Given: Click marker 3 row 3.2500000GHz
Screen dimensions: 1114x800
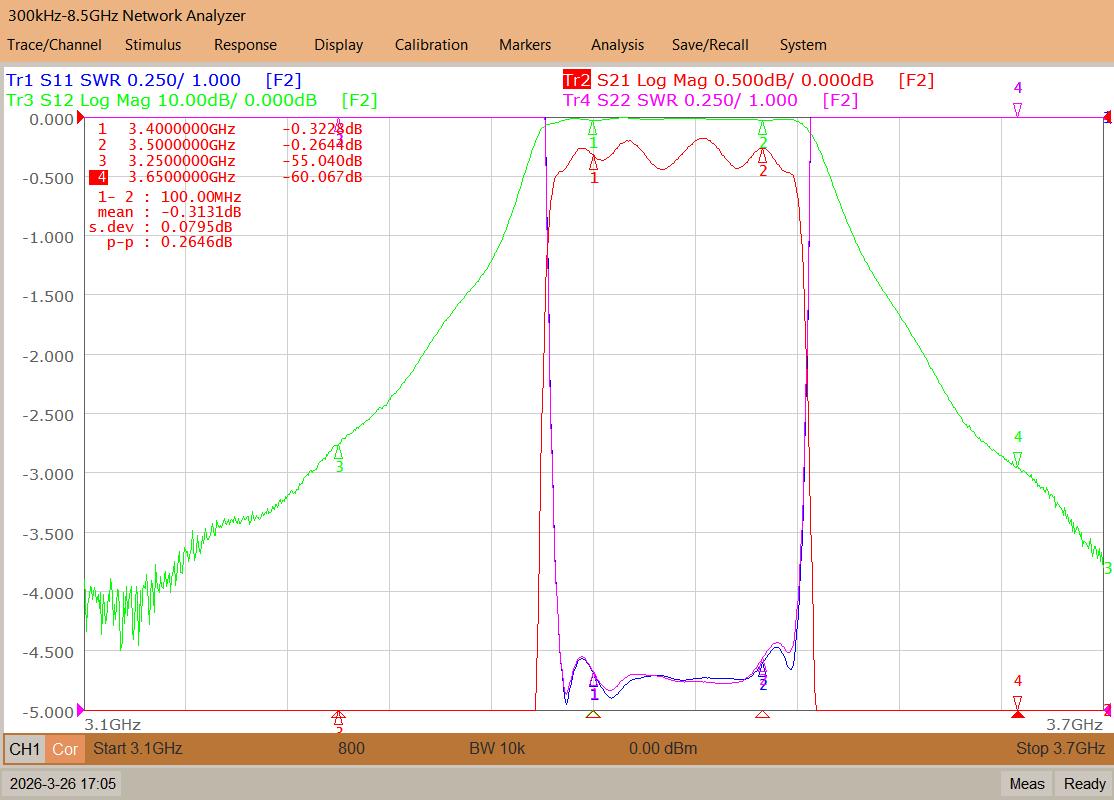Looking at the screenshot, I should point(229,161).
